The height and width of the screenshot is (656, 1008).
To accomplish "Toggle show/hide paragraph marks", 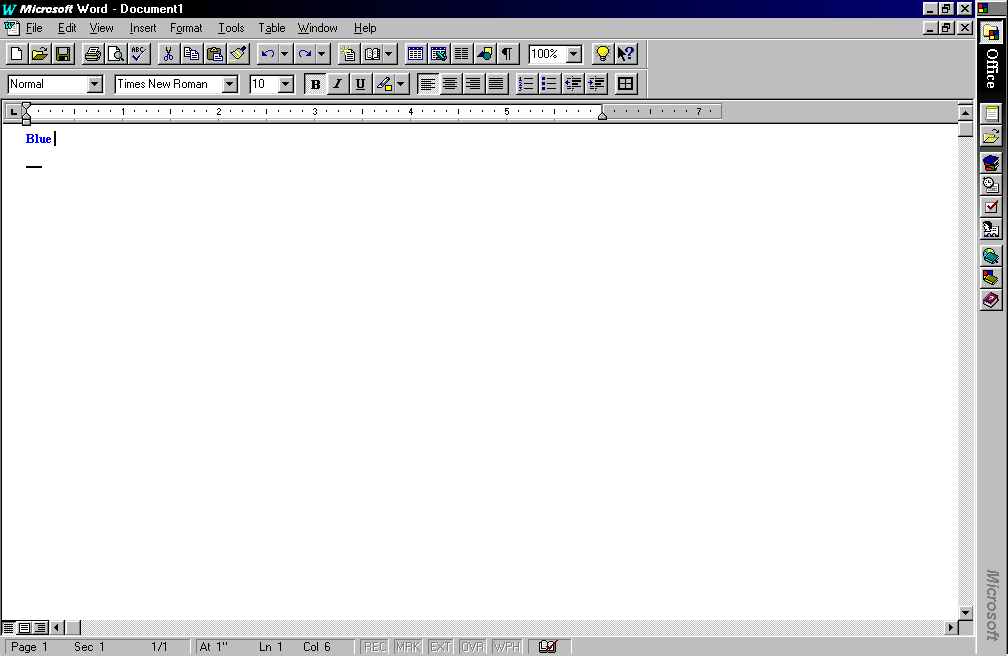I will [x=508, y=54].
